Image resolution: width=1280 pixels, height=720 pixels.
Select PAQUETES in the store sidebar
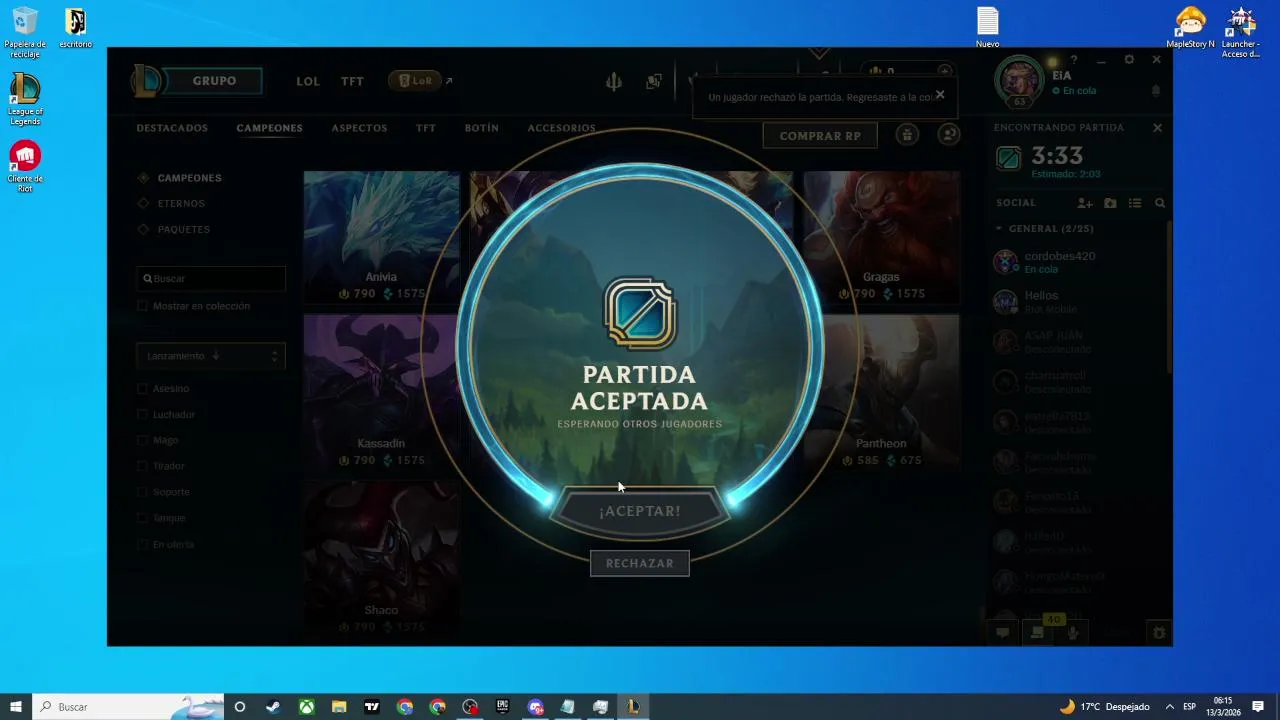pos(175,229)
